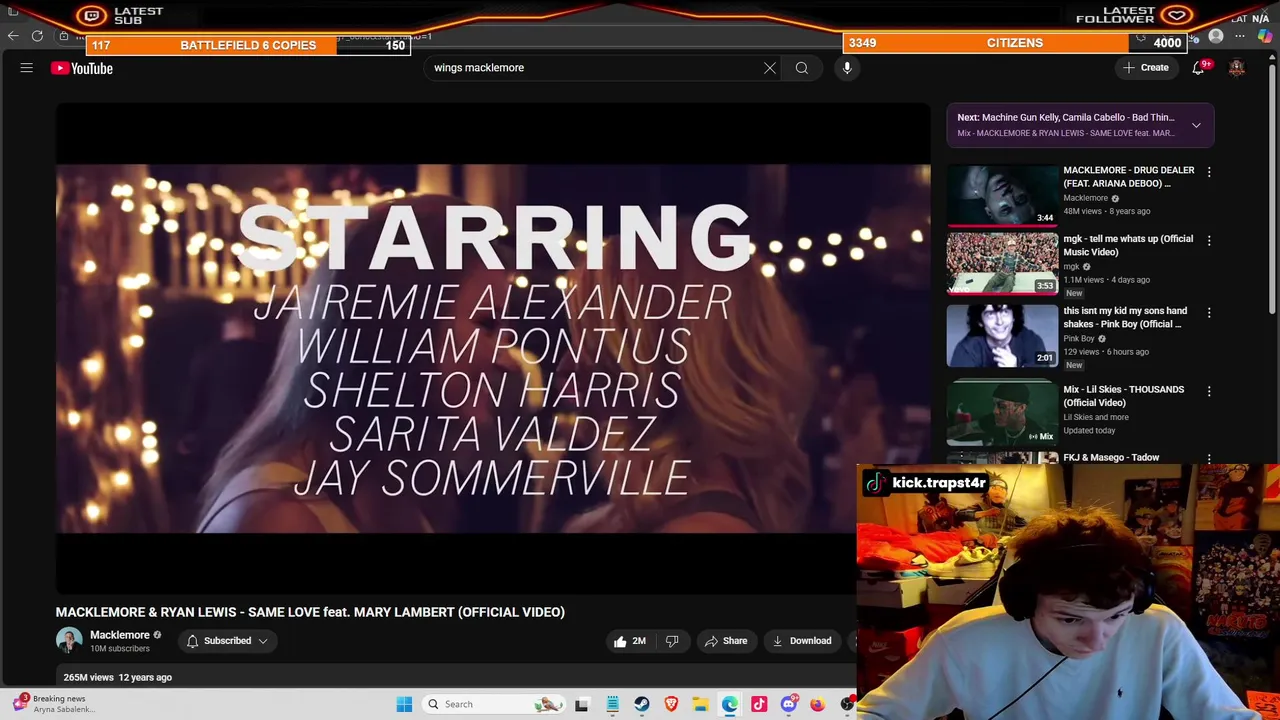Go to the YouTube home logo

pyautogui.click(x=82, y=68)
